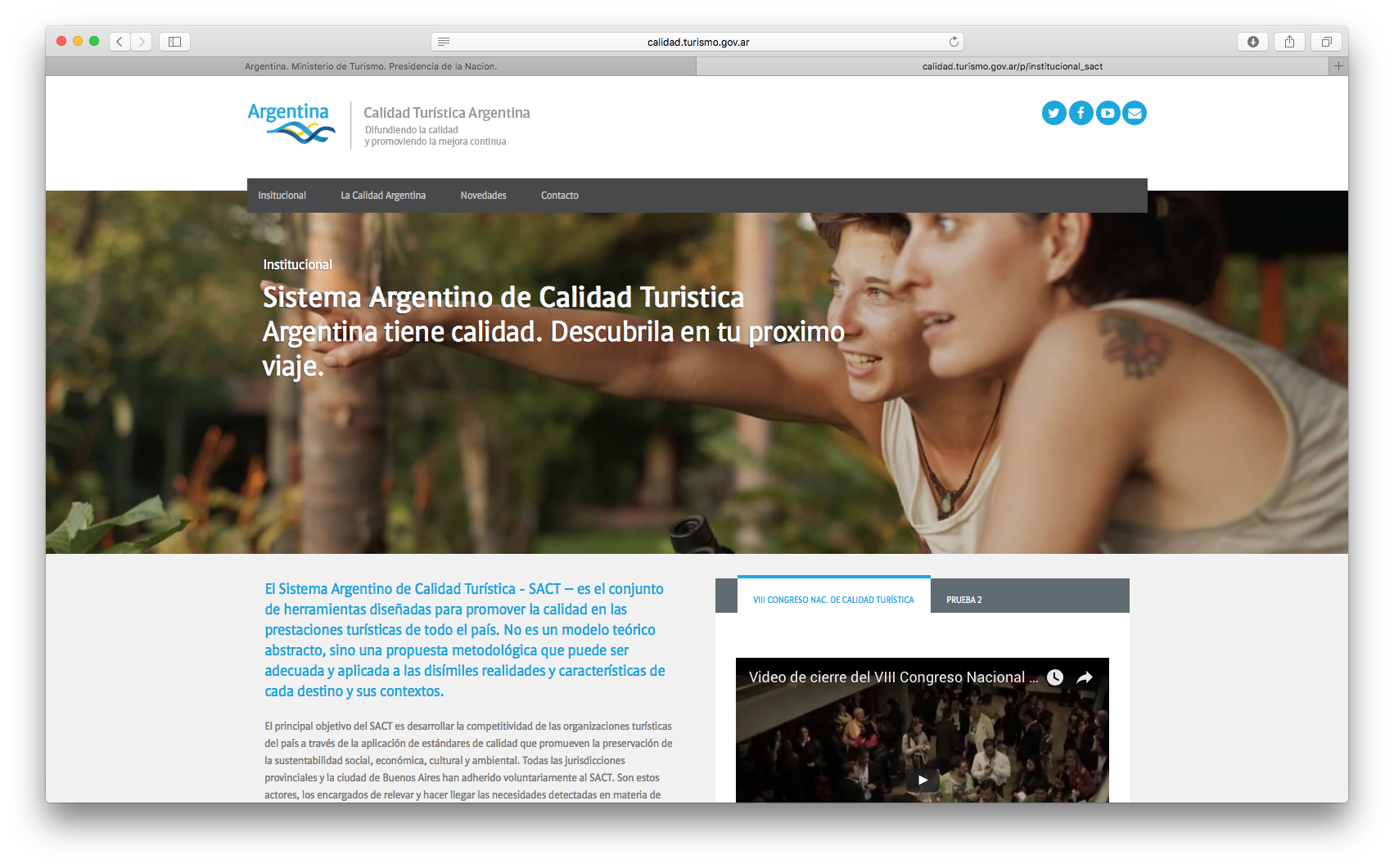The height and width of the screenshot is (868, 1394).
Task: Play the Congreso Nacional closing video
Action: (x=922, y=780)
